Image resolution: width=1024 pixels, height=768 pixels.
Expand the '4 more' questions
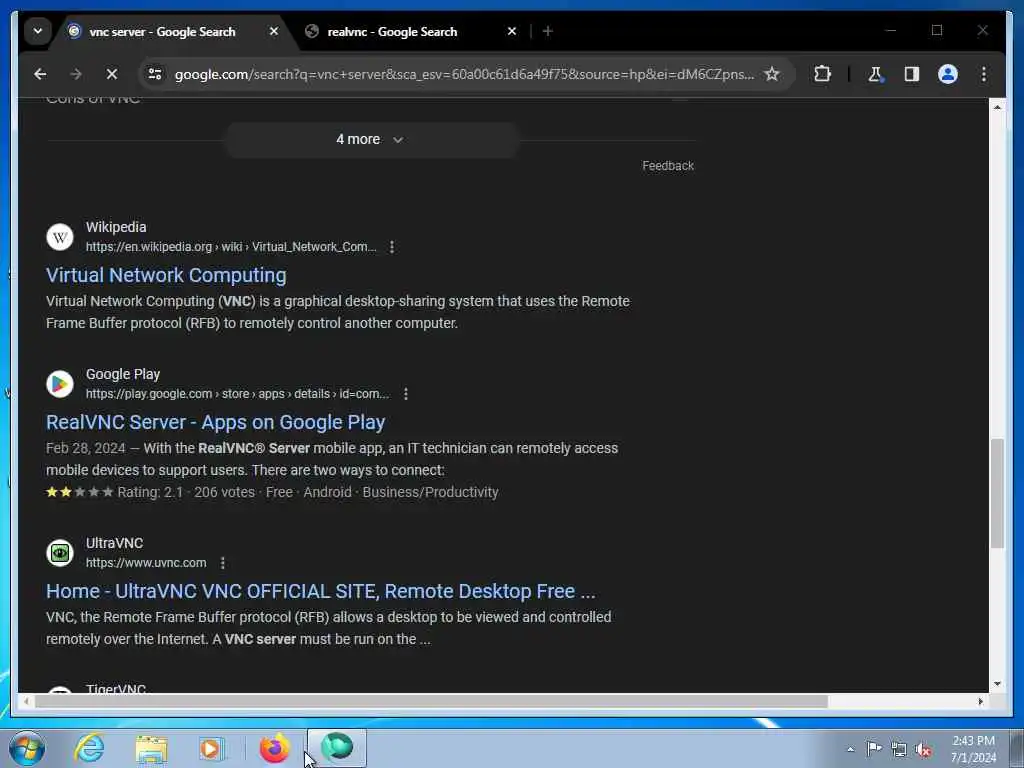370,139
